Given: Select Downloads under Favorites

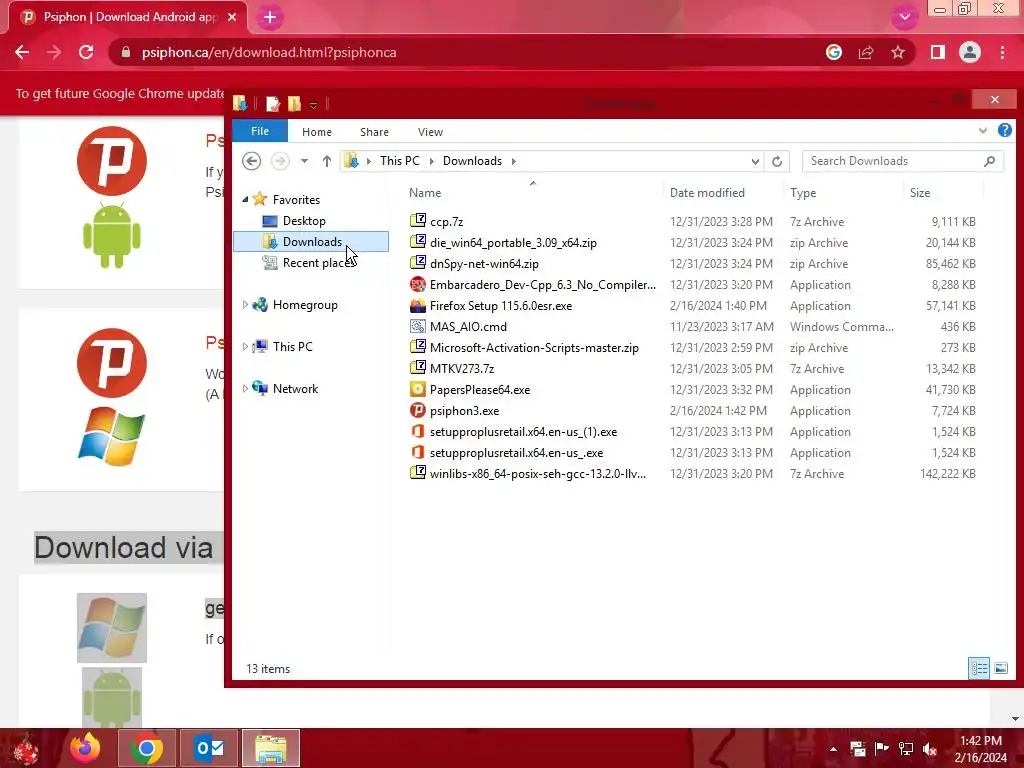Looking at the screenshot, I should 311,242.
